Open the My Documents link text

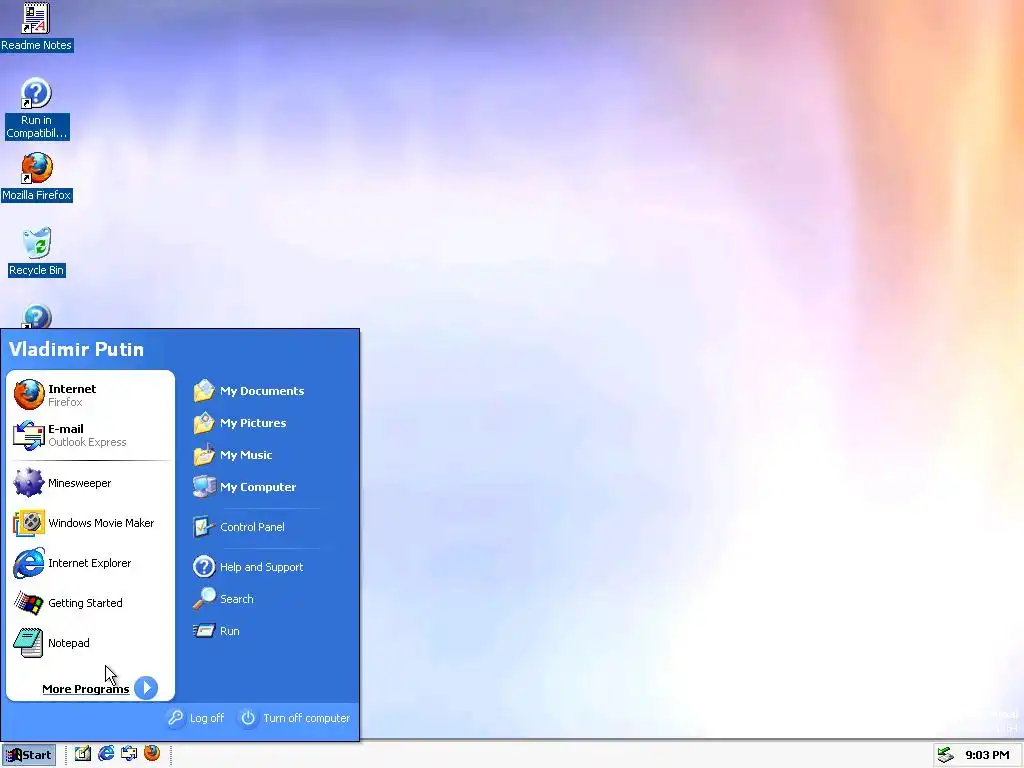pos(262,391)
